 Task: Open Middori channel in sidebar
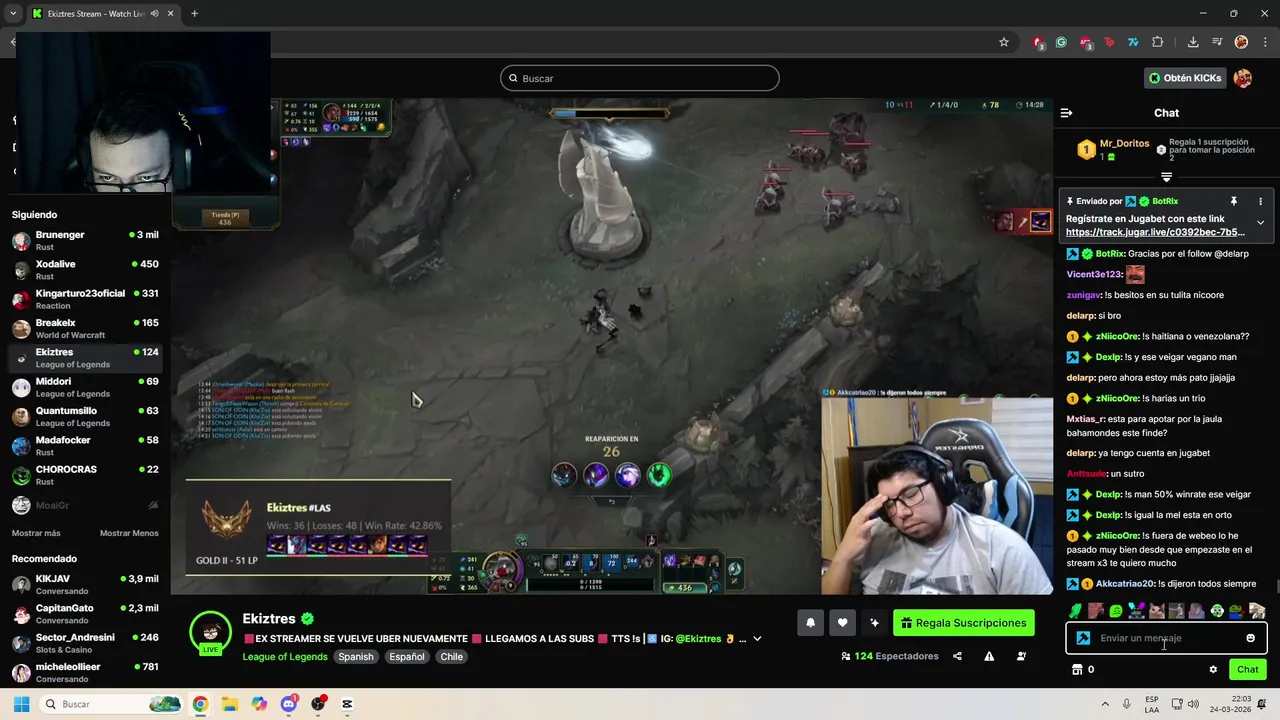85,387
